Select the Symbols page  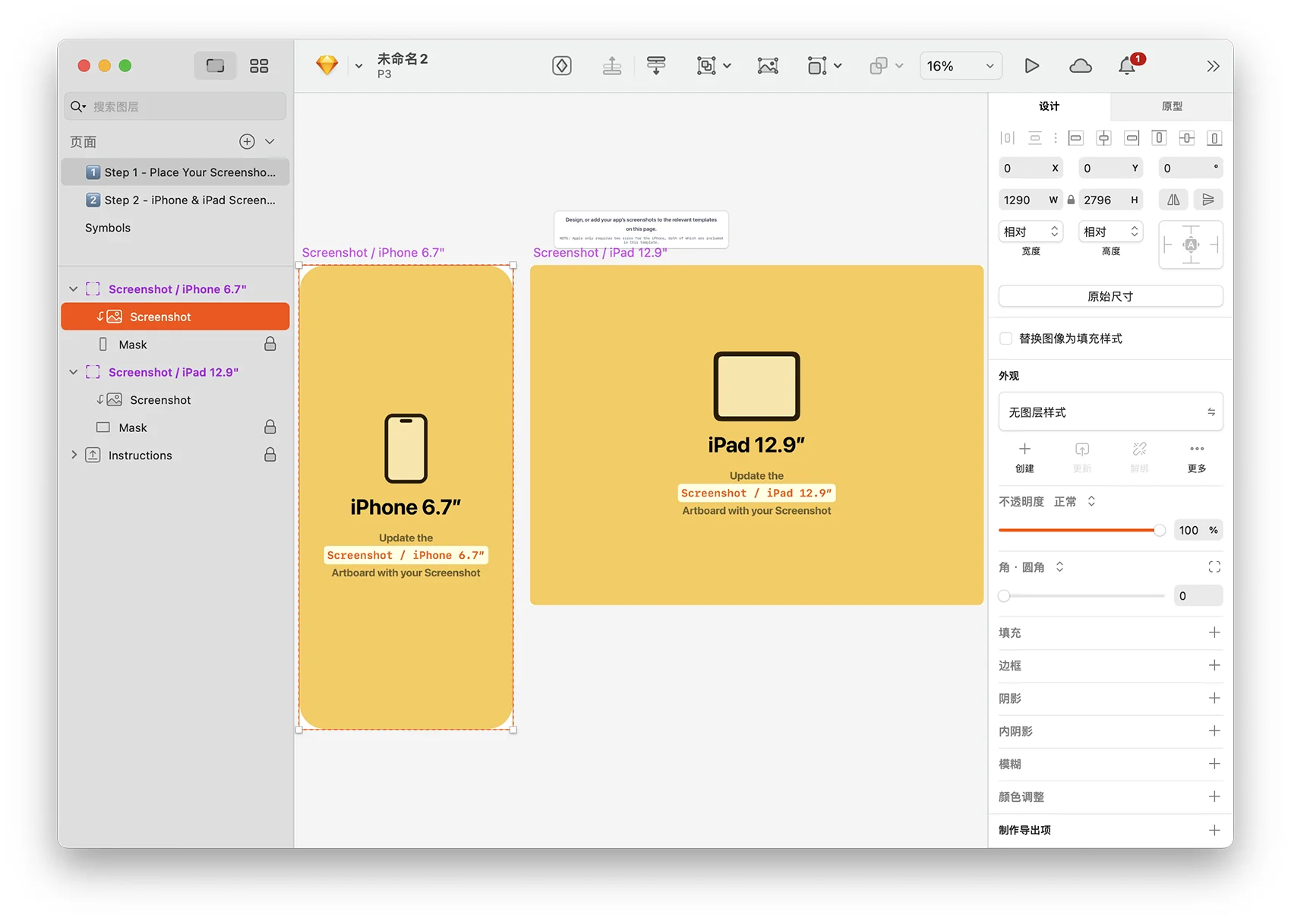click(108, 228)
